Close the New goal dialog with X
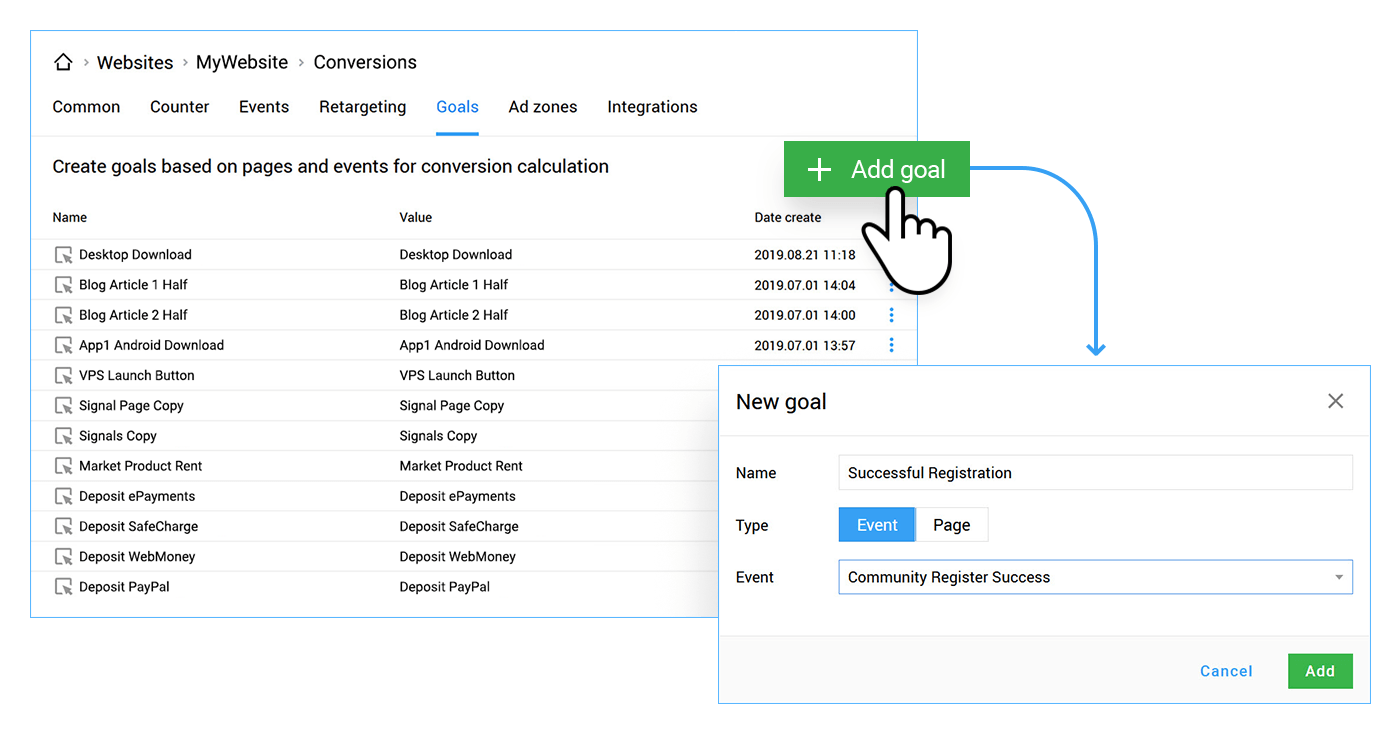This screenshot has width=1400, height=732. pos(1335,401)
